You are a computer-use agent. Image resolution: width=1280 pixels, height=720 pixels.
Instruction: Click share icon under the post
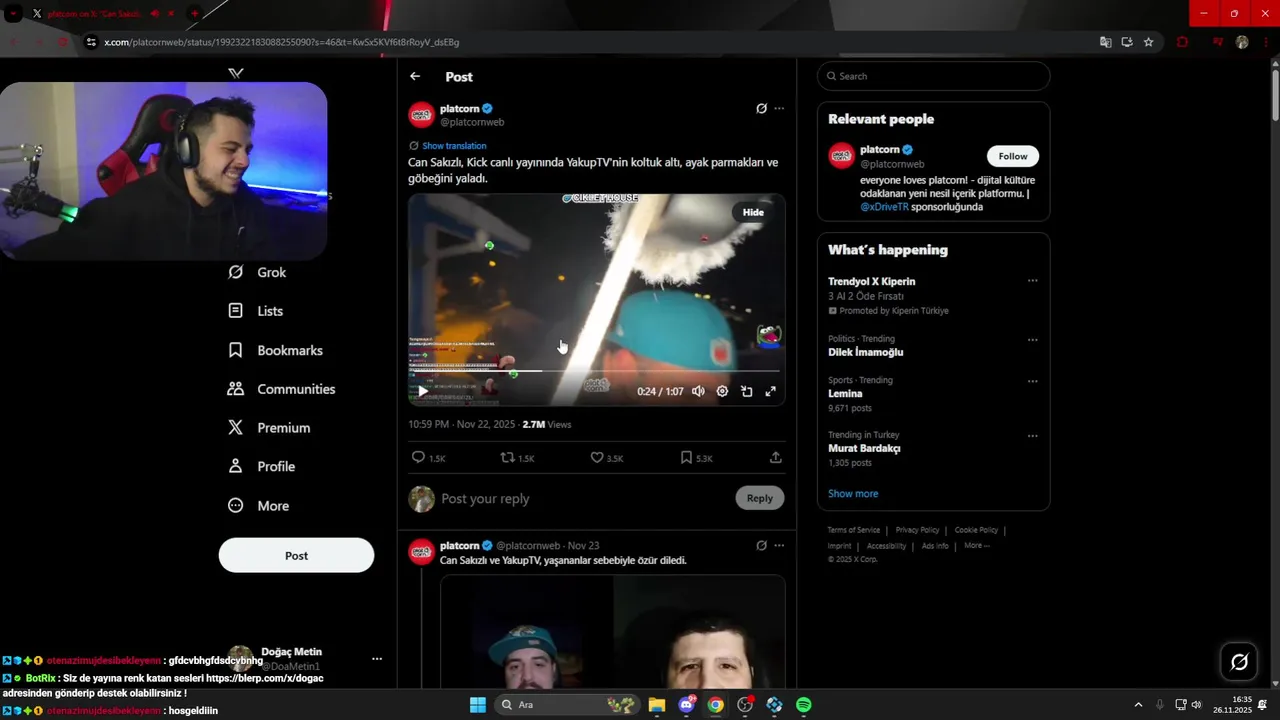click(775, 457)
